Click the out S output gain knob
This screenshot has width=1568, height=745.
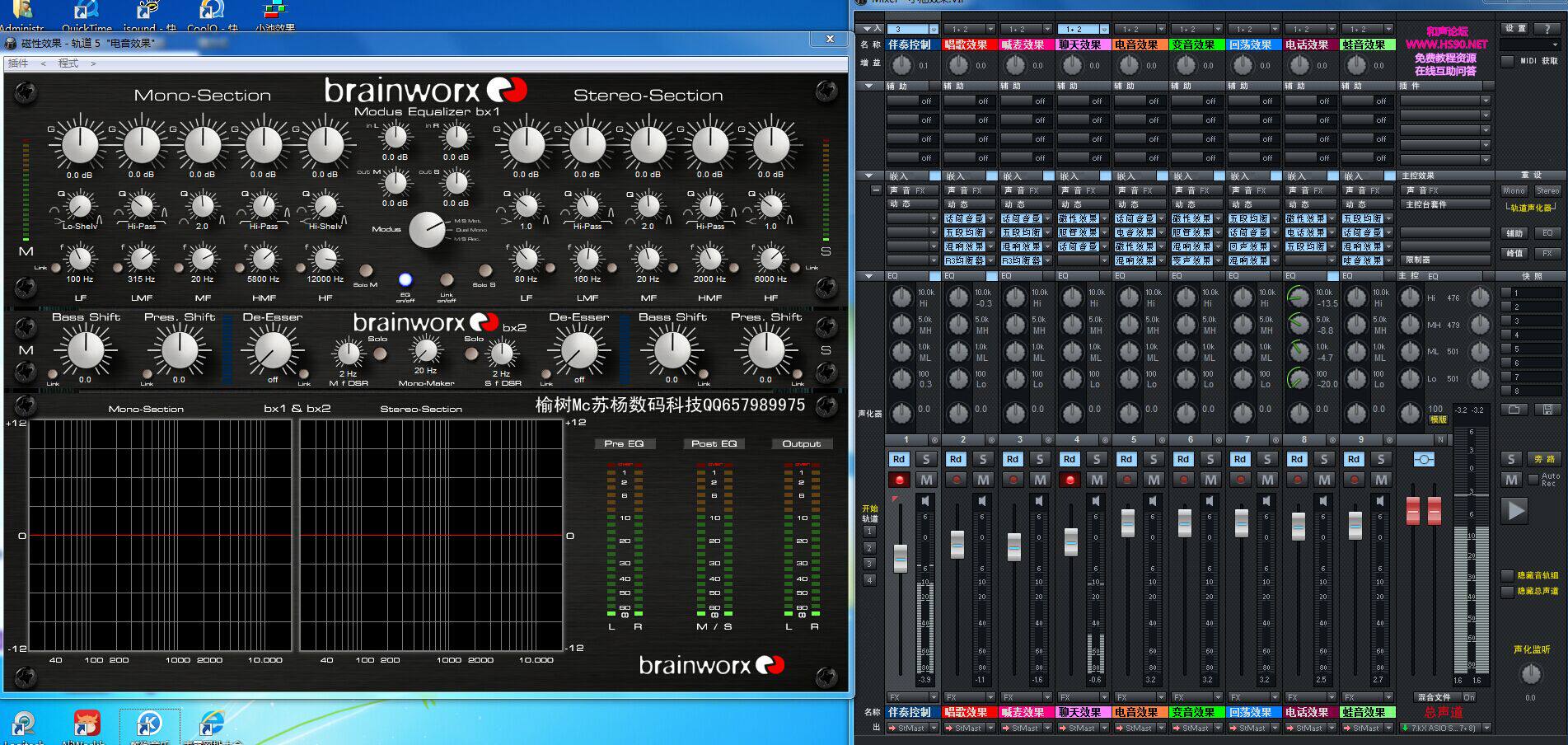456,183
